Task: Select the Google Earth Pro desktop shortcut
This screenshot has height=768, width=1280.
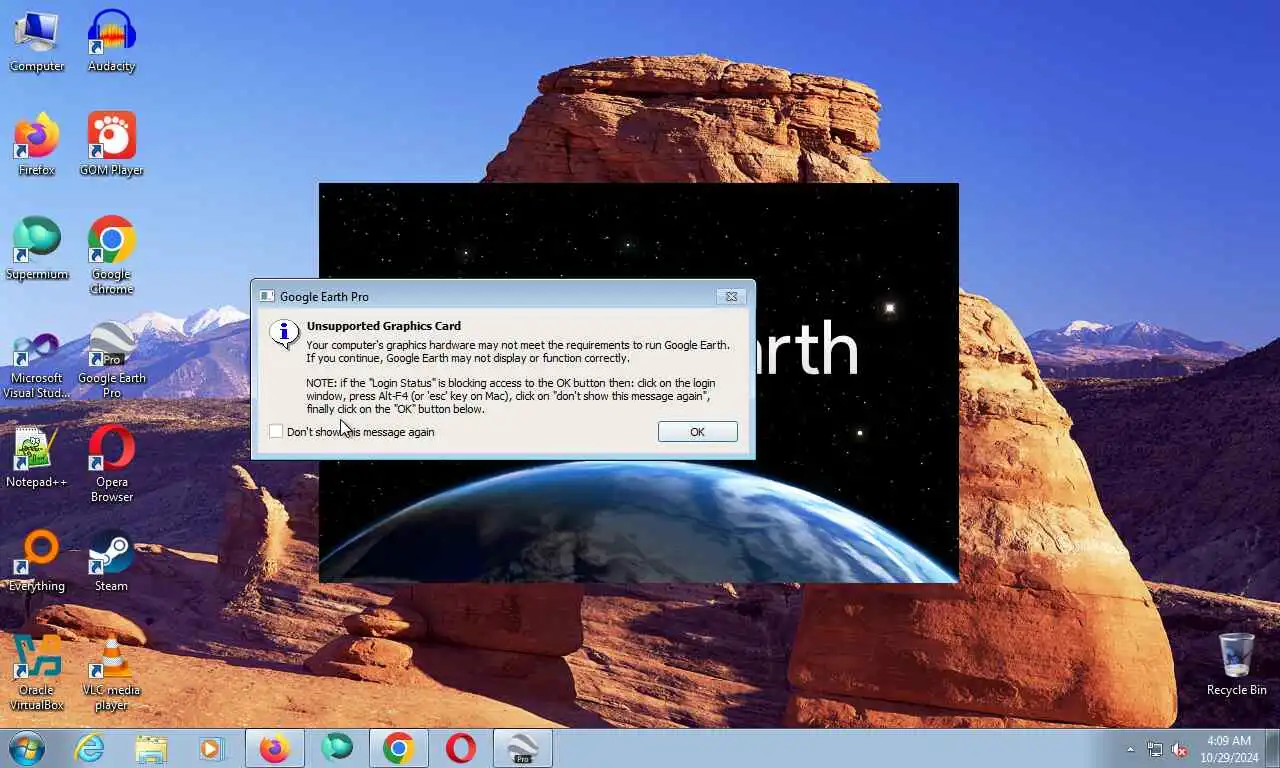Action: pyautogui.click(x=111, y=360)
